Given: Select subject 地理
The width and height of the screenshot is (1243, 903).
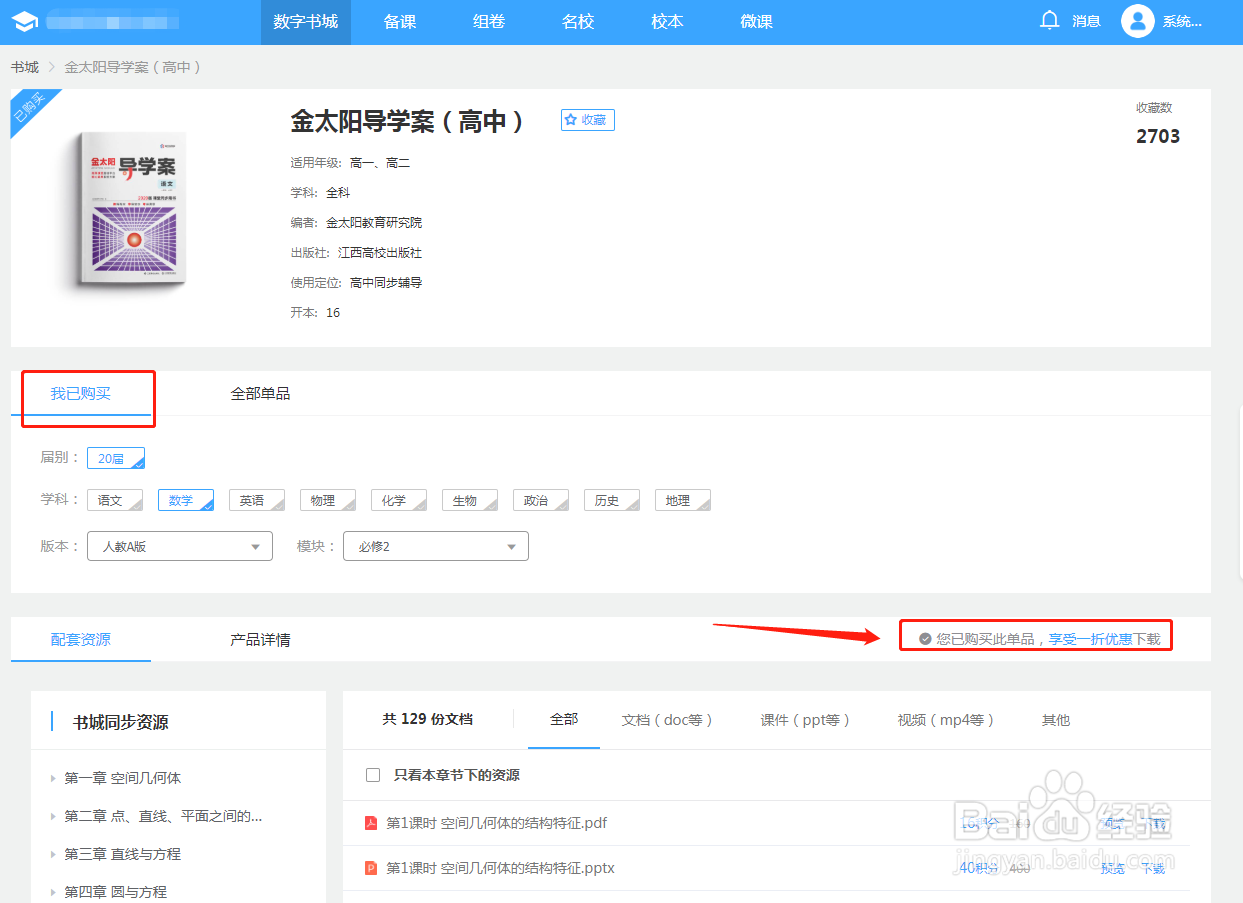Looking at the screenshot, I should click(x=683, y=500).
